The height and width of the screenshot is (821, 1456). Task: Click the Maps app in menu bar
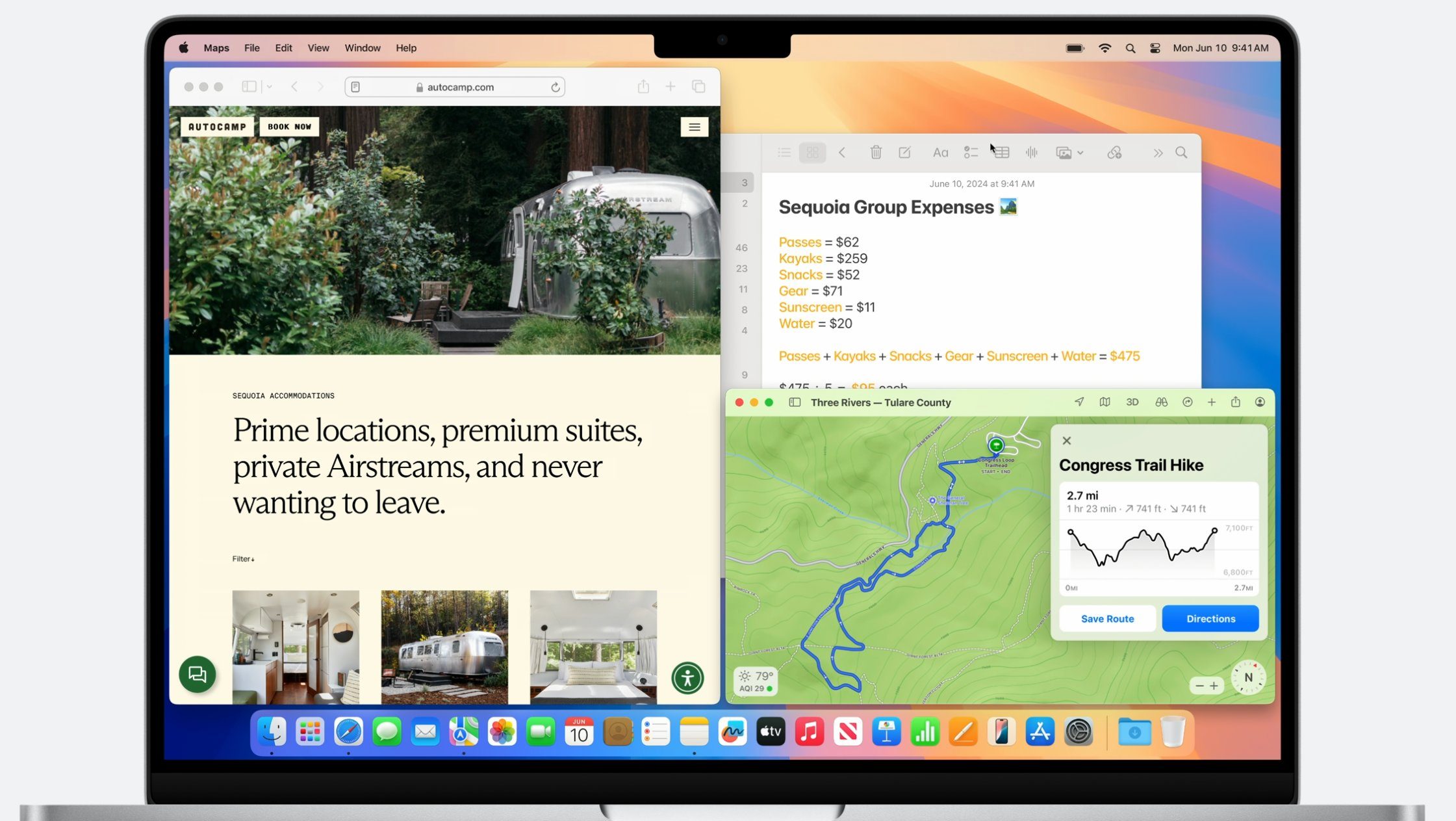(216, 47)
